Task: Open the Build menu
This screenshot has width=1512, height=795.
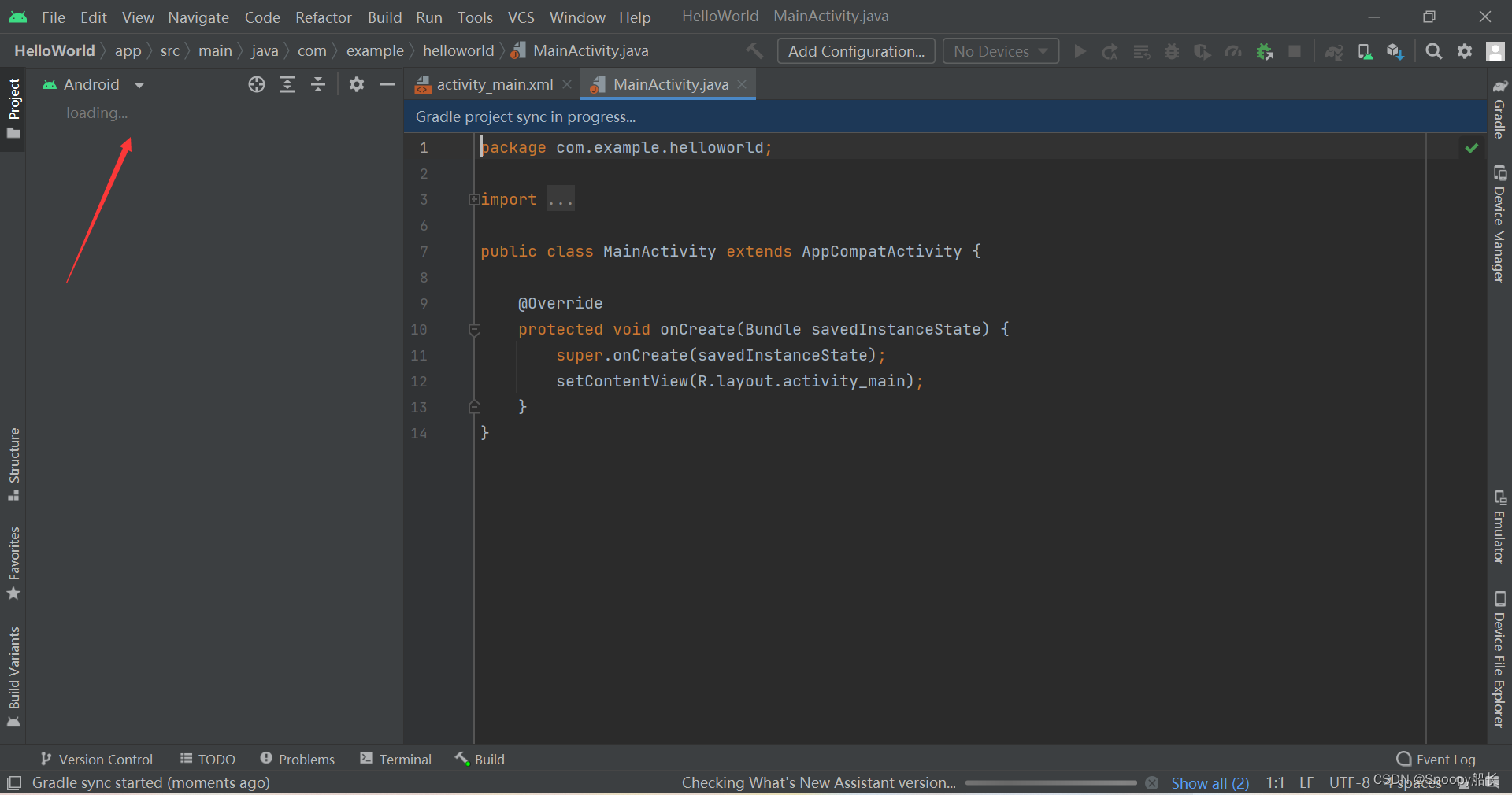Action: point(384,17)
